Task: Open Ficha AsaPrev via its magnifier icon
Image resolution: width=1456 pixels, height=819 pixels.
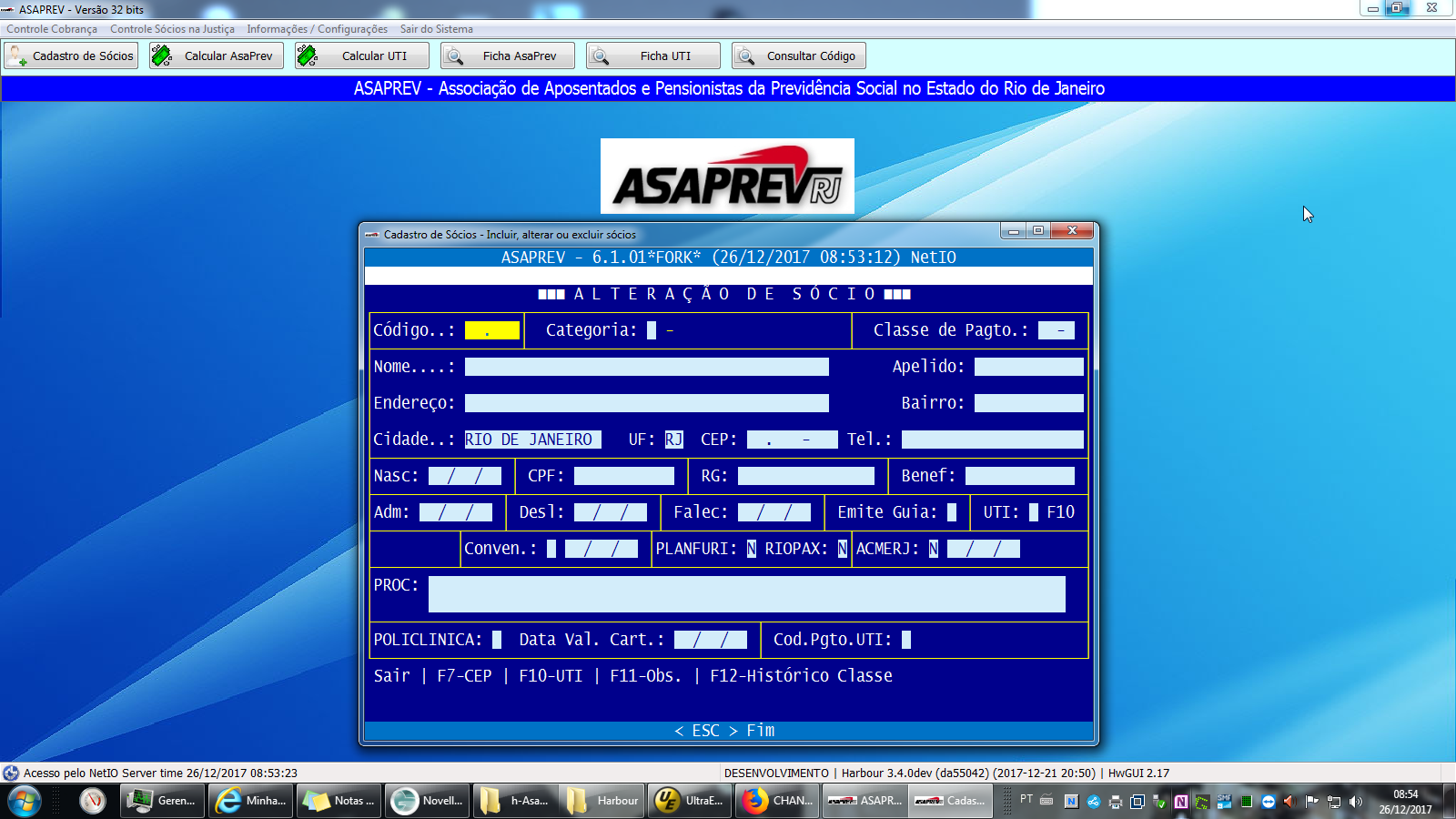Action: point(453,56)
